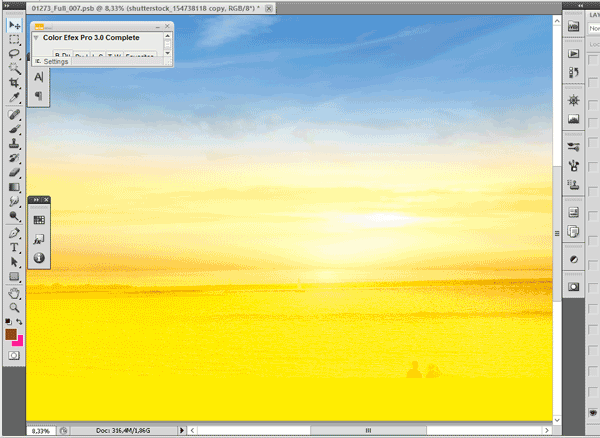Select the Zoom tool in toolbox

coord(14,308)
